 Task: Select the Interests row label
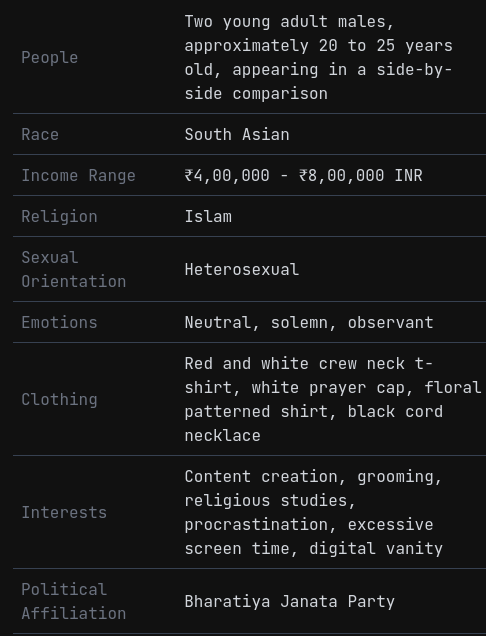pyautogui.click(x=64, y=512)
